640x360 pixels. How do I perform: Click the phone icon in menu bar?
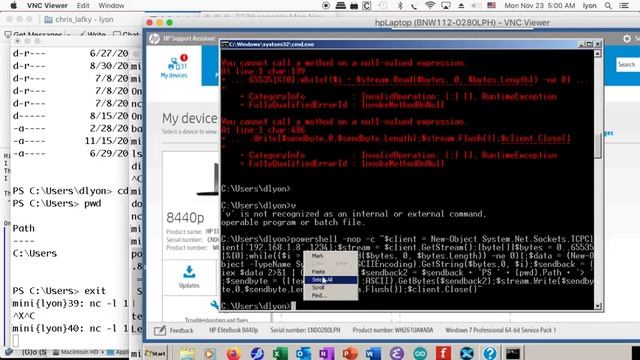click(414, 6)
